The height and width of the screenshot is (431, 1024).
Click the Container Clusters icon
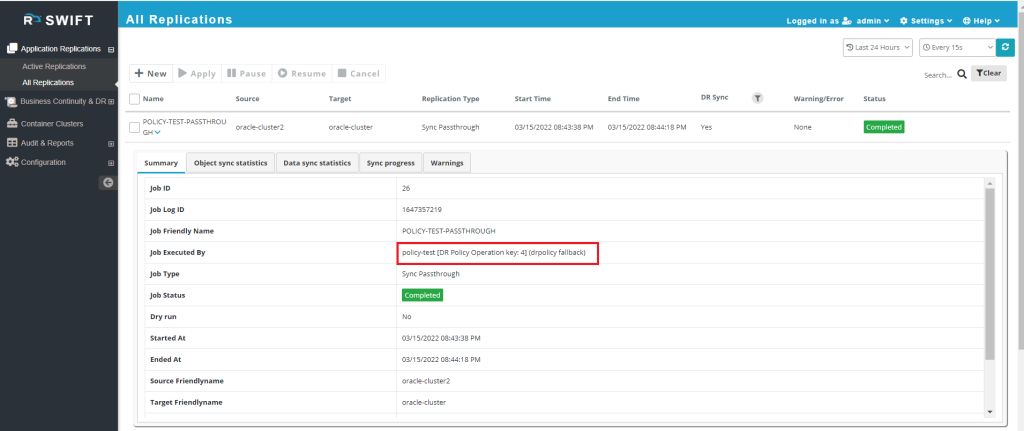(x=12, y=123)
